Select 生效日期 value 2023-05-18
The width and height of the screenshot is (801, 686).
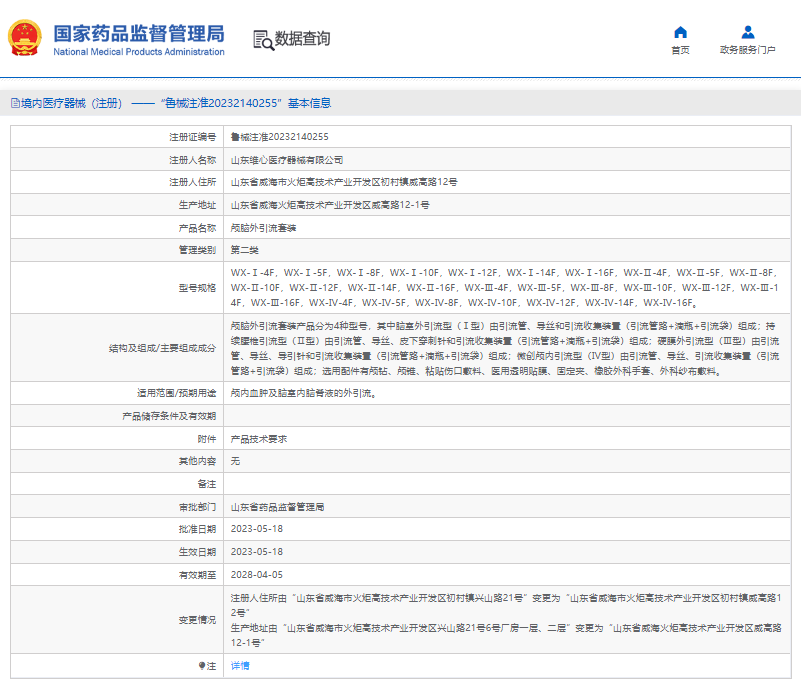click(x=256, y=552)
